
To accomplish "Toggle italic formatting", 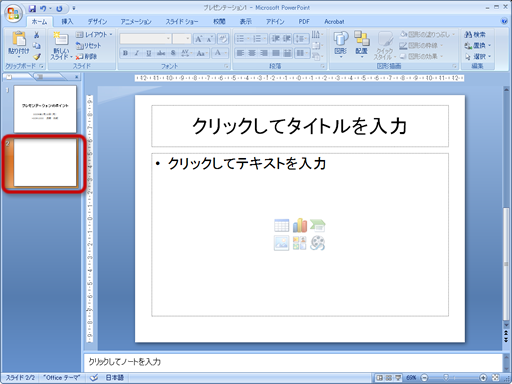I will pos(137,53).
